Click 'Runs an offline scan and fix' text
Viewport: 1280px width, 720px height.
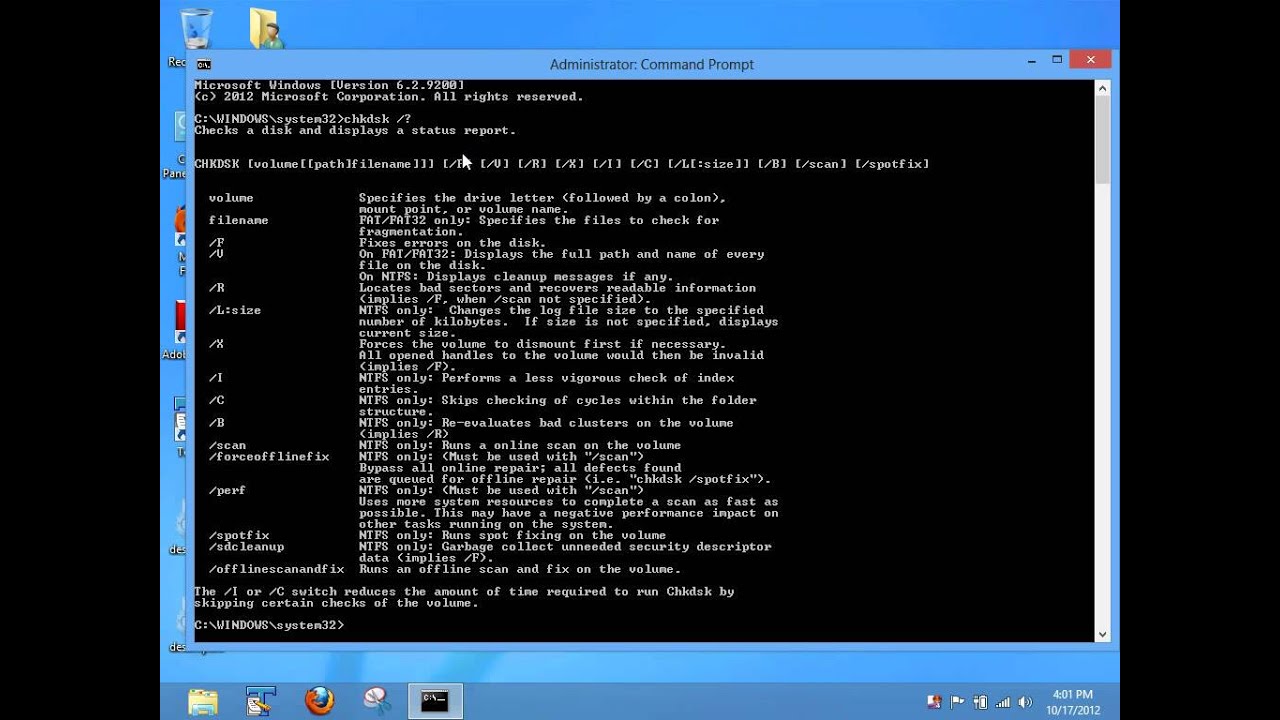520,569
